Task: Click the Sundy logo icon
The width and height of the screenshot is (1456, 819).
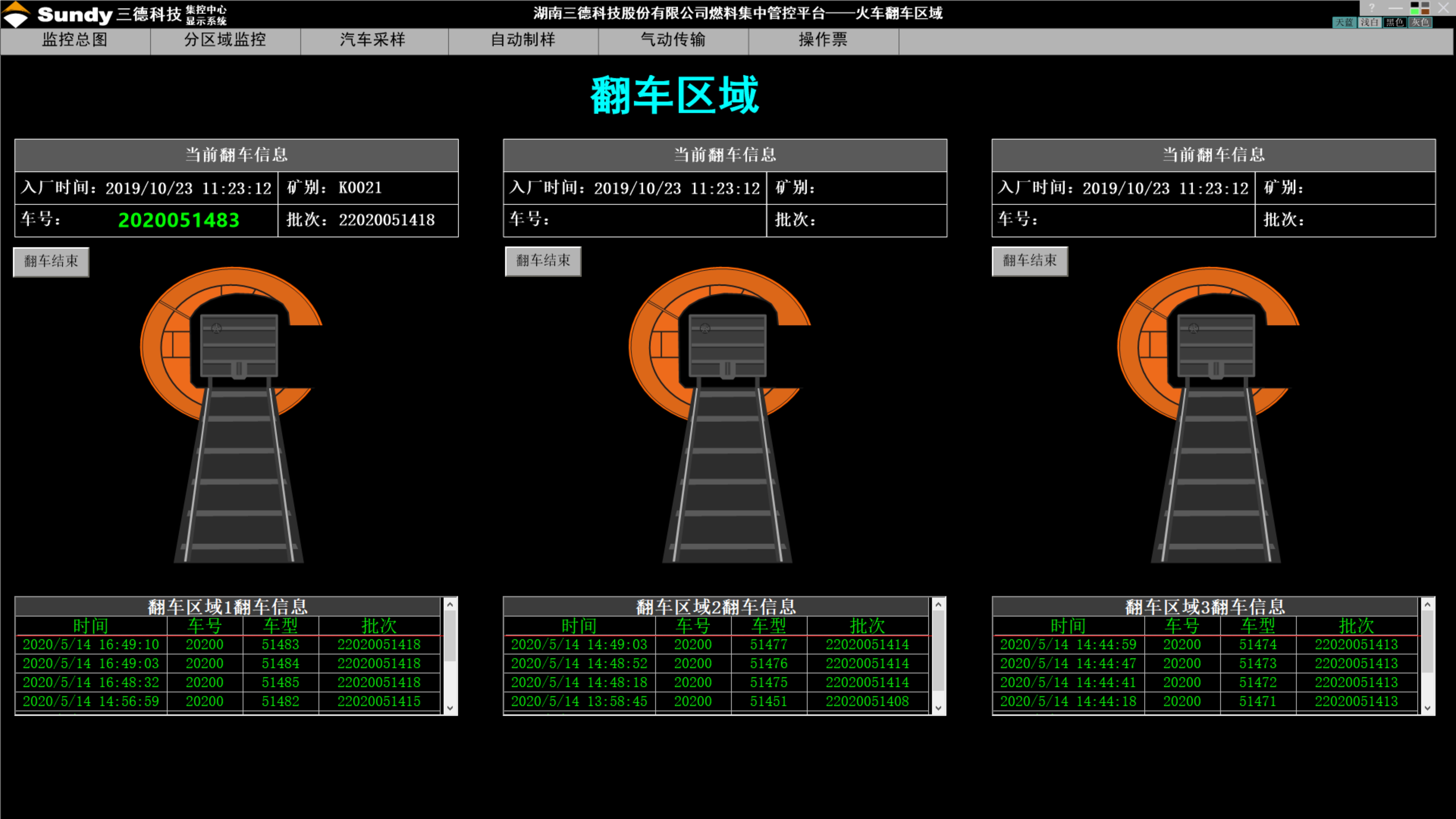Action: tap(15, 14)
